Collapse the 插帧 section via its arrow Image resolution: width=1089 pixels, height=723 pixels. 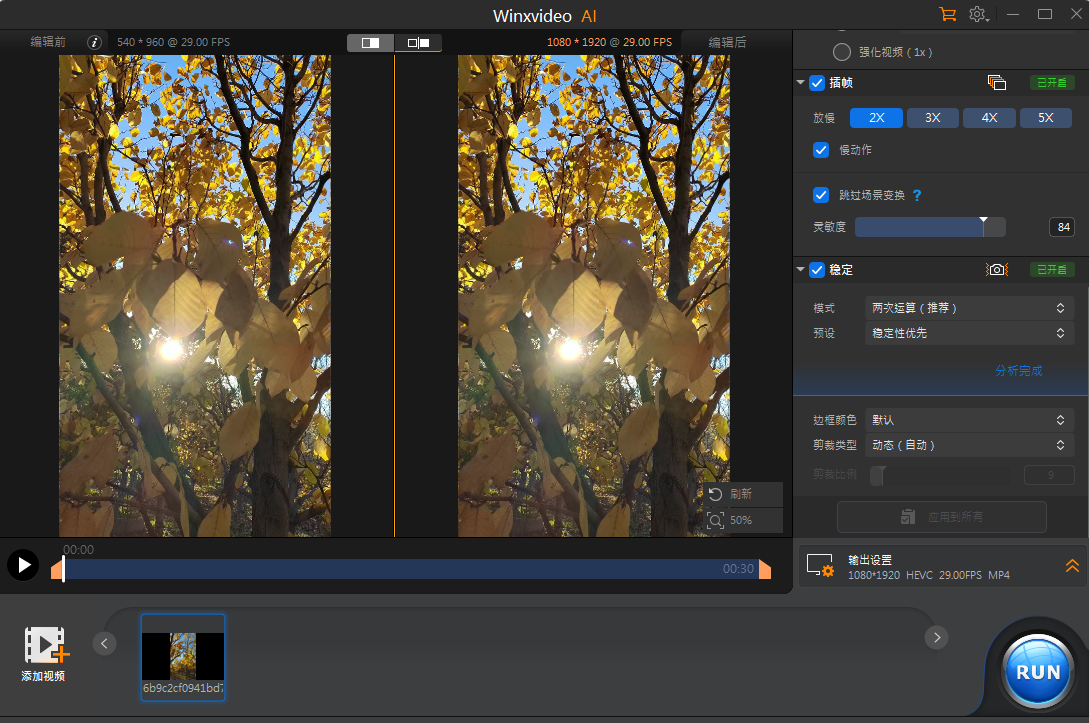coord(800,83)
